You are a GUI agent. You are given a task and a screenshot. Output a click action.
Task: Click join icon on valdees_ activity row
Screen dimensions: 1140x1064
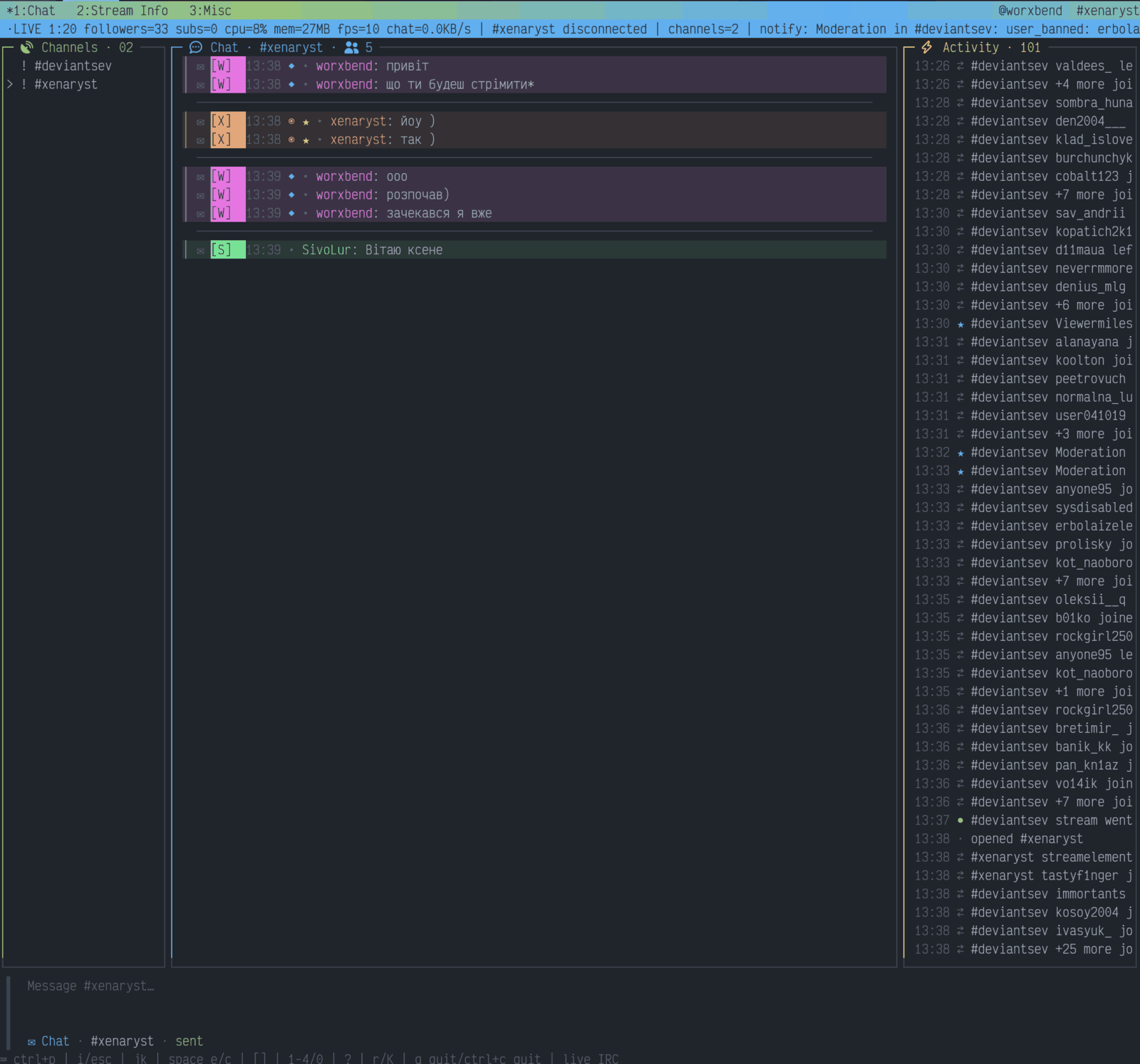tap(960, 66)
